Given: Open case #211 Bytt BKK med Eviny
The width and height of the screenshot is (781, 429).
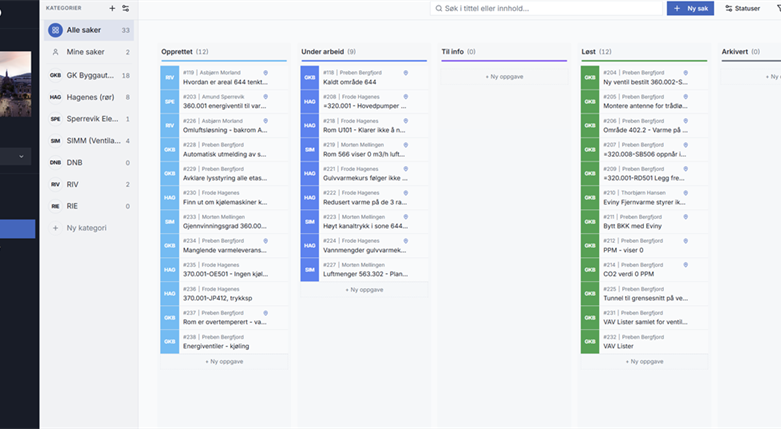Looking at the screenshot, I should pyautogui.click(x=645, y=222).
